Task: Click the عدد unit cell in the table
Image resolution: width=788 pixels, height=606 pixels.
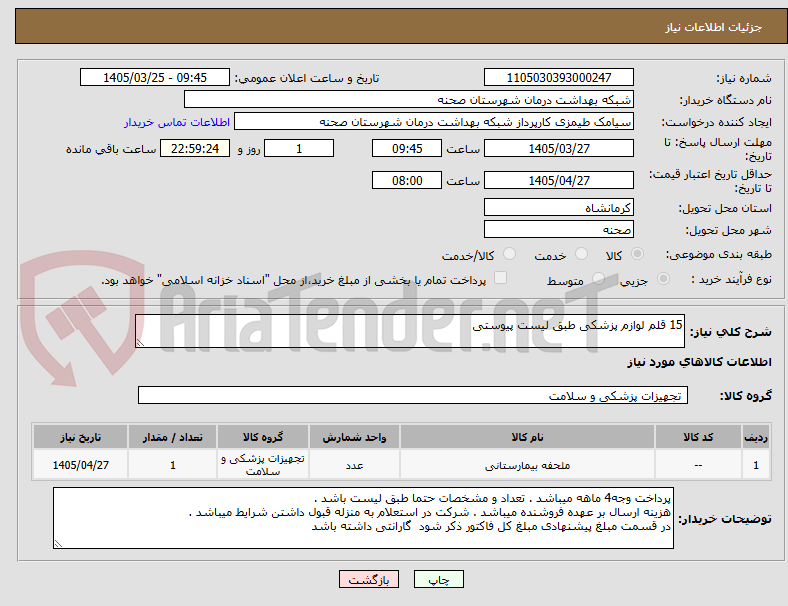Action: point(354,465)
